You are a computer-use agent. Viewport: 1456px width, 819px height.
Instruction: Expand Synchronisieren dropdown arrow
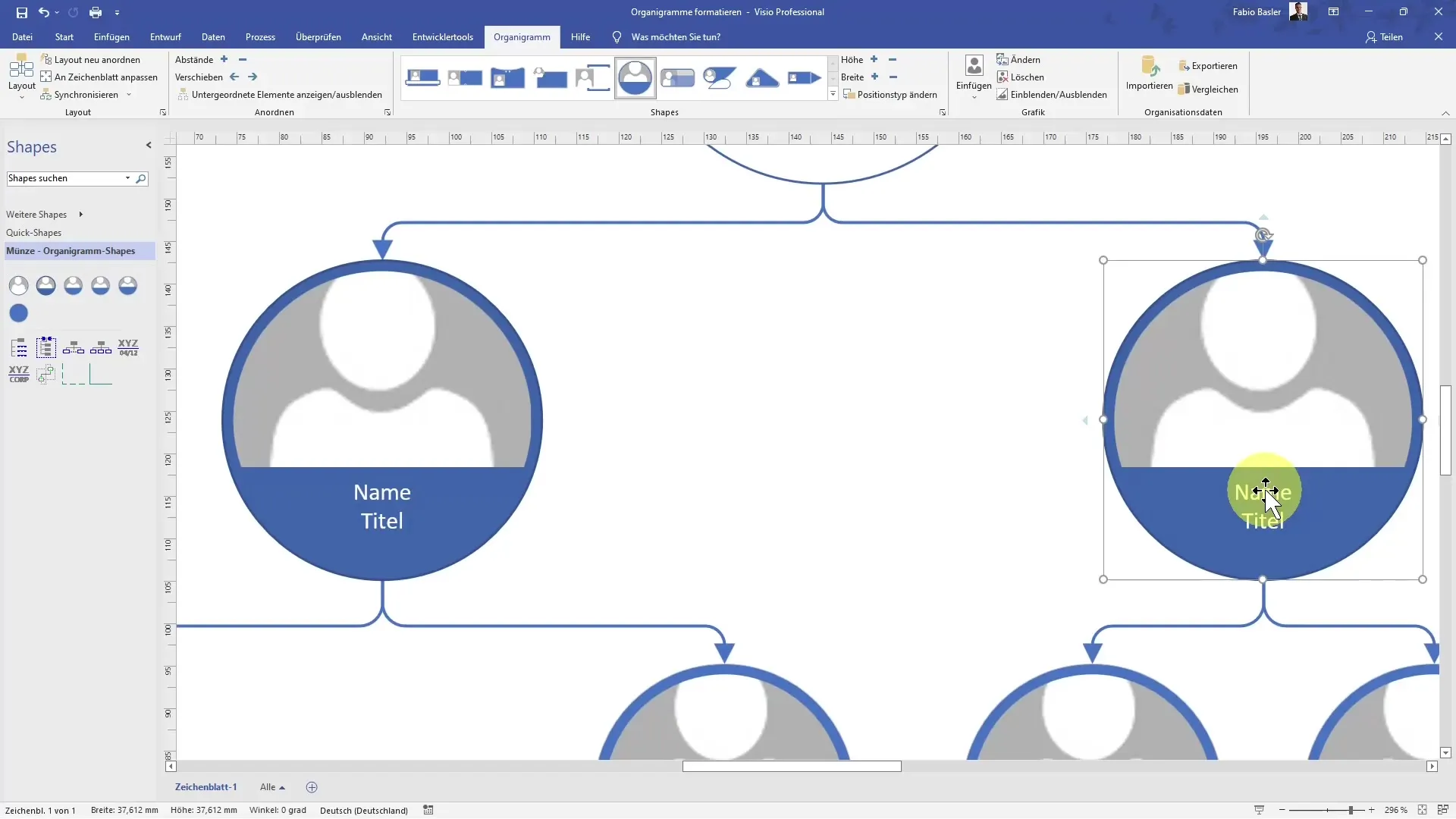129,95
